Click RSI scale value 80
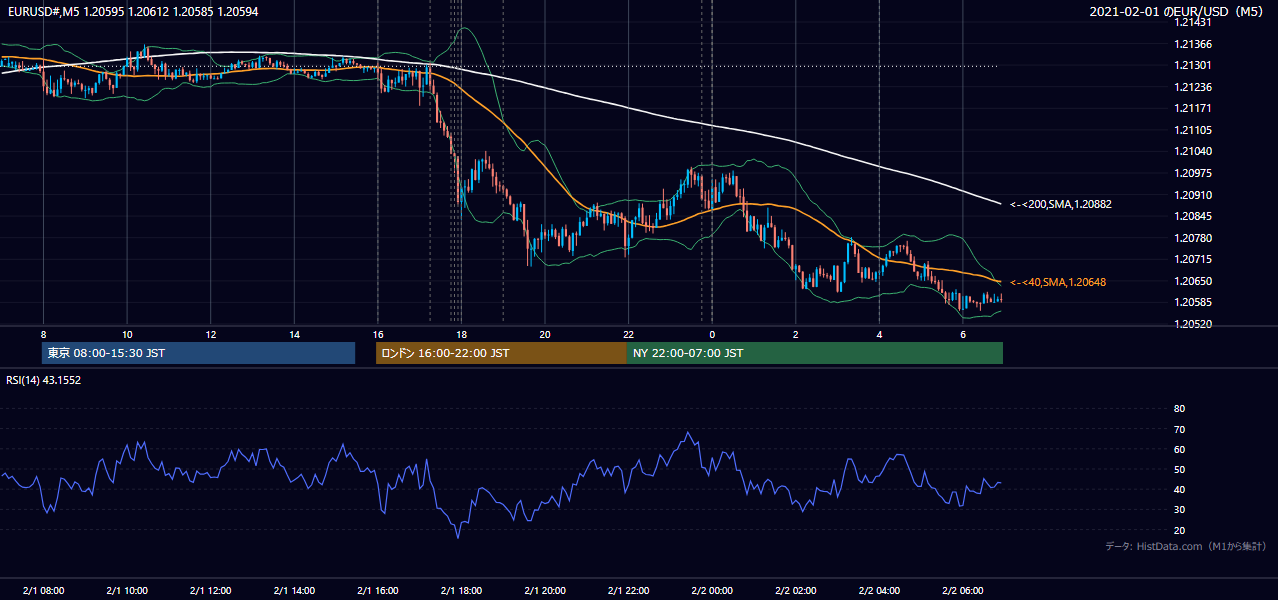 pos(1179,409)
